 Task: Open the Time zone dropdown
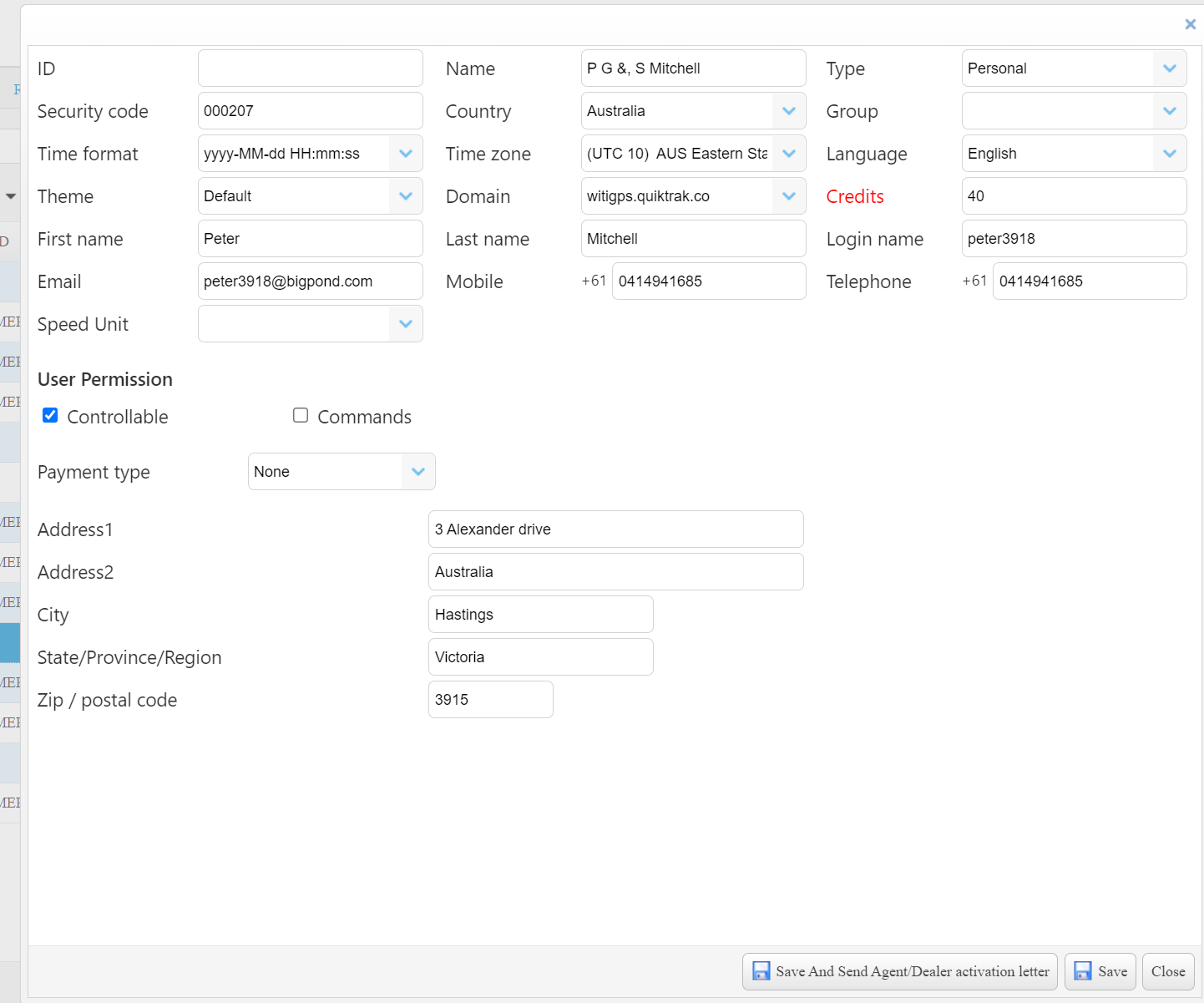(788, 154)
